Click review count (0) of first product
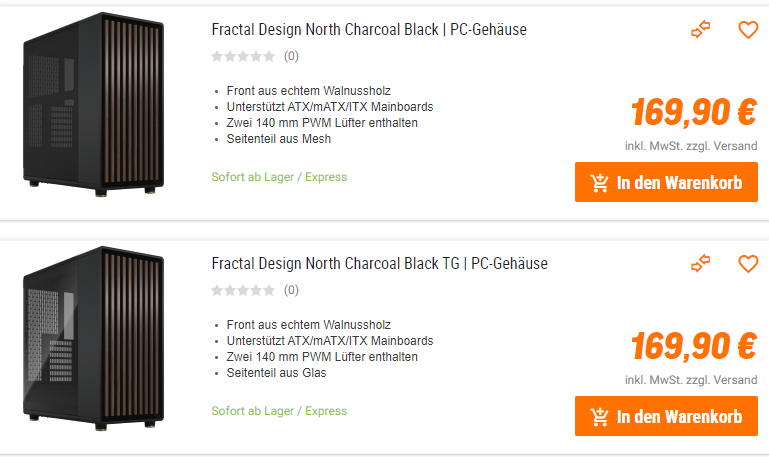The image size is (769, 457). click(x=291, y=57)
